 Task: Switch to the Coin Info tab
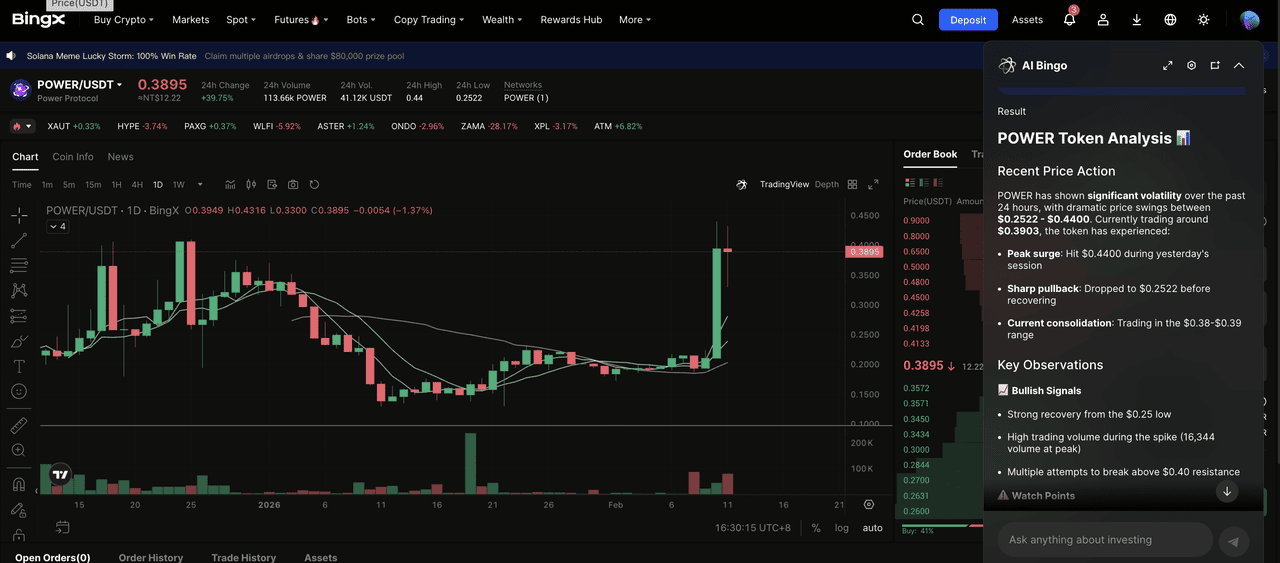(73, 157)
